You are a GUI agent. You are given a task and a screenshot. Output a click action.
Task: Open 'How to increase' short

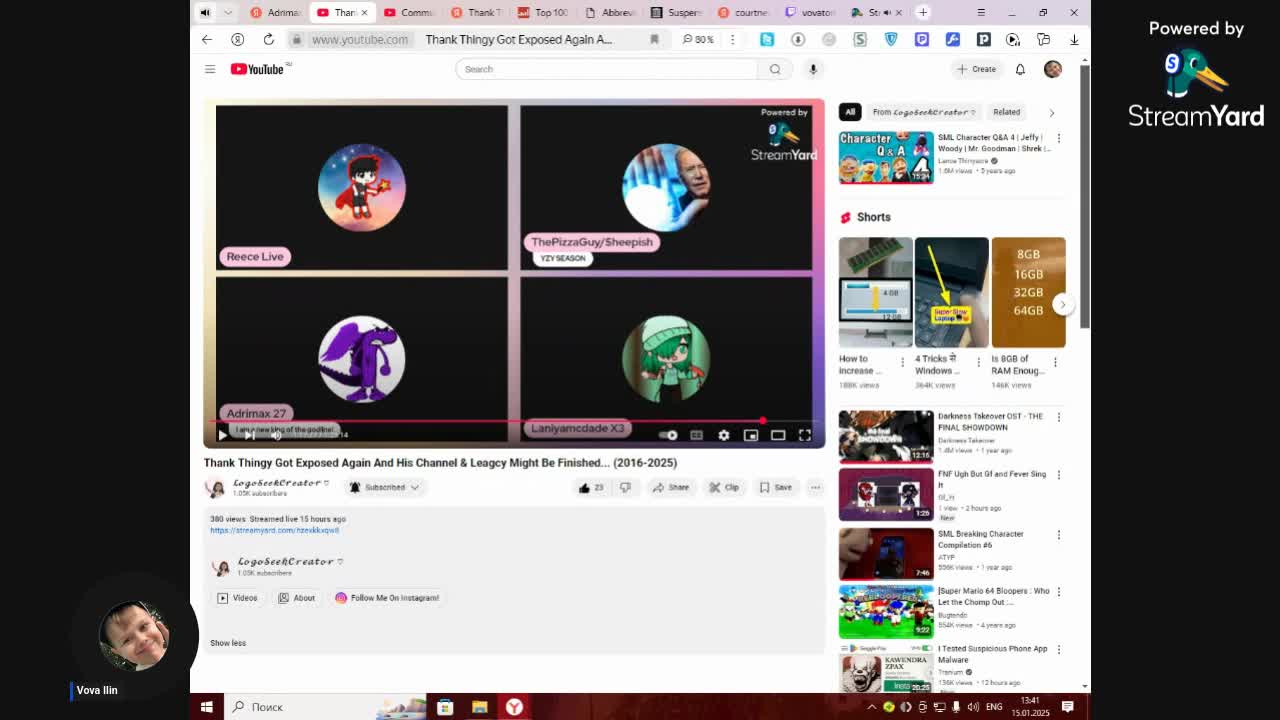click(x=875, y=292)
